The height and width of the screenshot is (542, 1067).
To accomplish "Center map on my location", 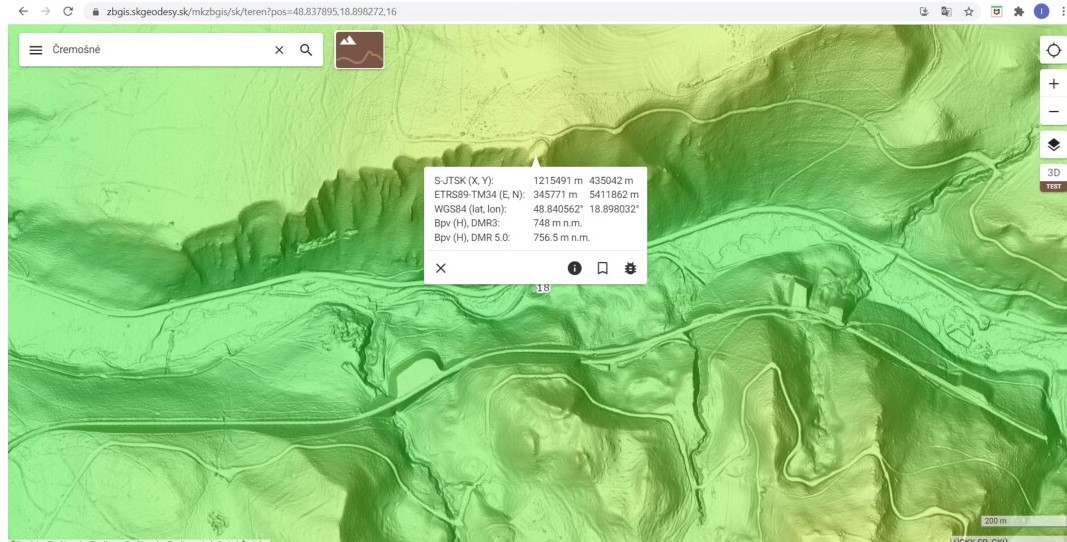I will [1053, 50].
